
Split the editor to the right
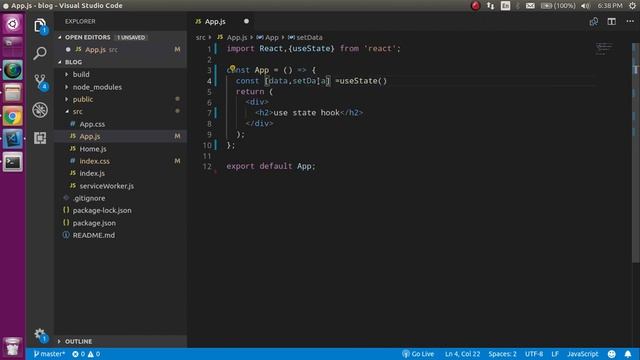click(x=611, y=22)
